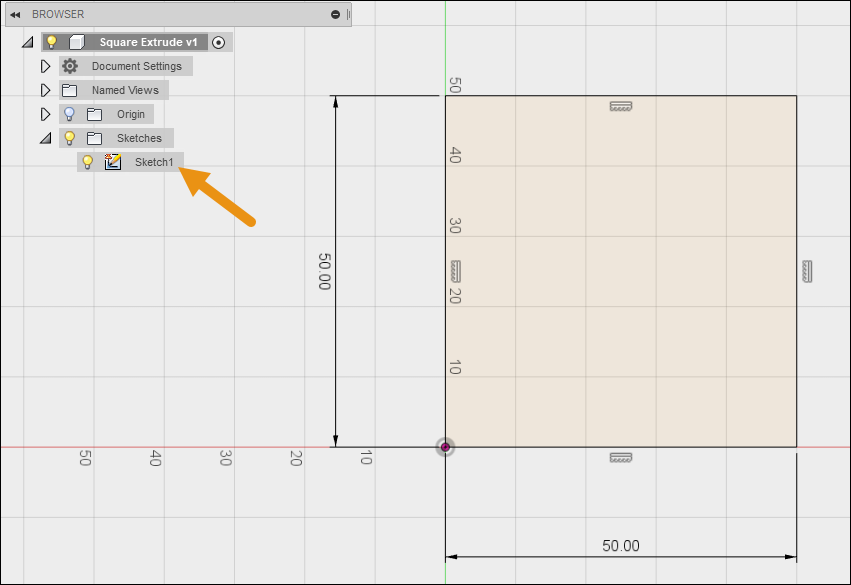The width and height of the screenshot is (851, 585).
Task: Select the Named Views label
Action: [125, 90]
